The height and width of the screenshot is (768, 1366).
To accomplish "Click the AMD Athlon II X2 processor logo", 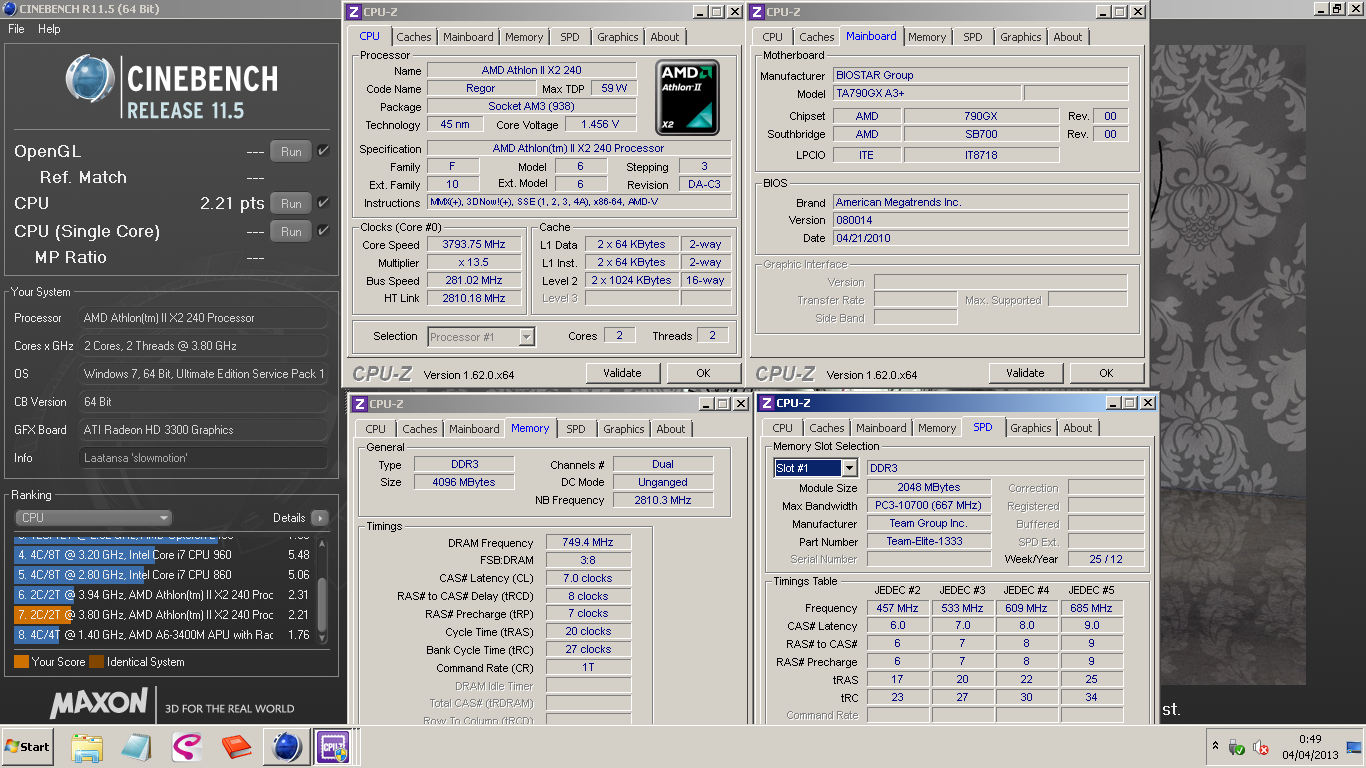I will pos(688,98).
